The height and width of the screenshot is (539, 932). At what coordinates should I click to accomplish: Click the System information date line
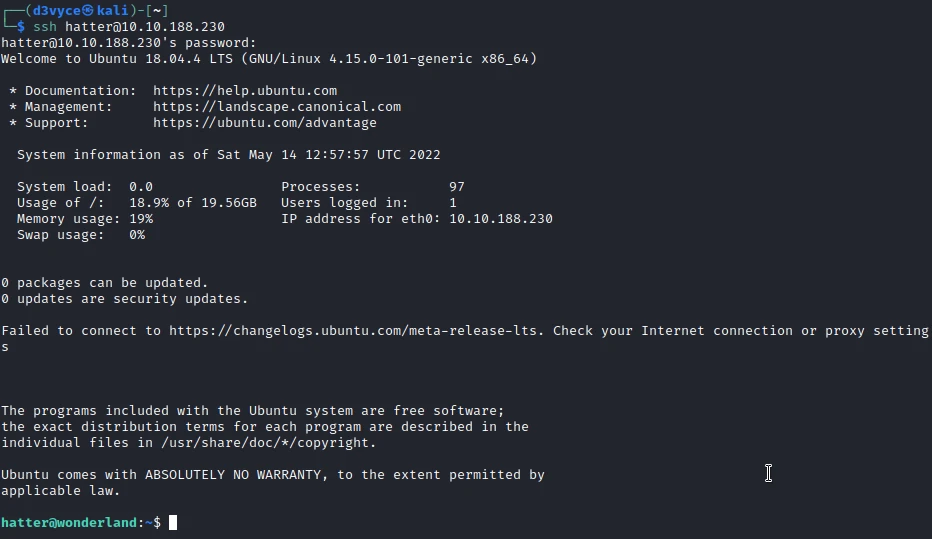(229, 155)
